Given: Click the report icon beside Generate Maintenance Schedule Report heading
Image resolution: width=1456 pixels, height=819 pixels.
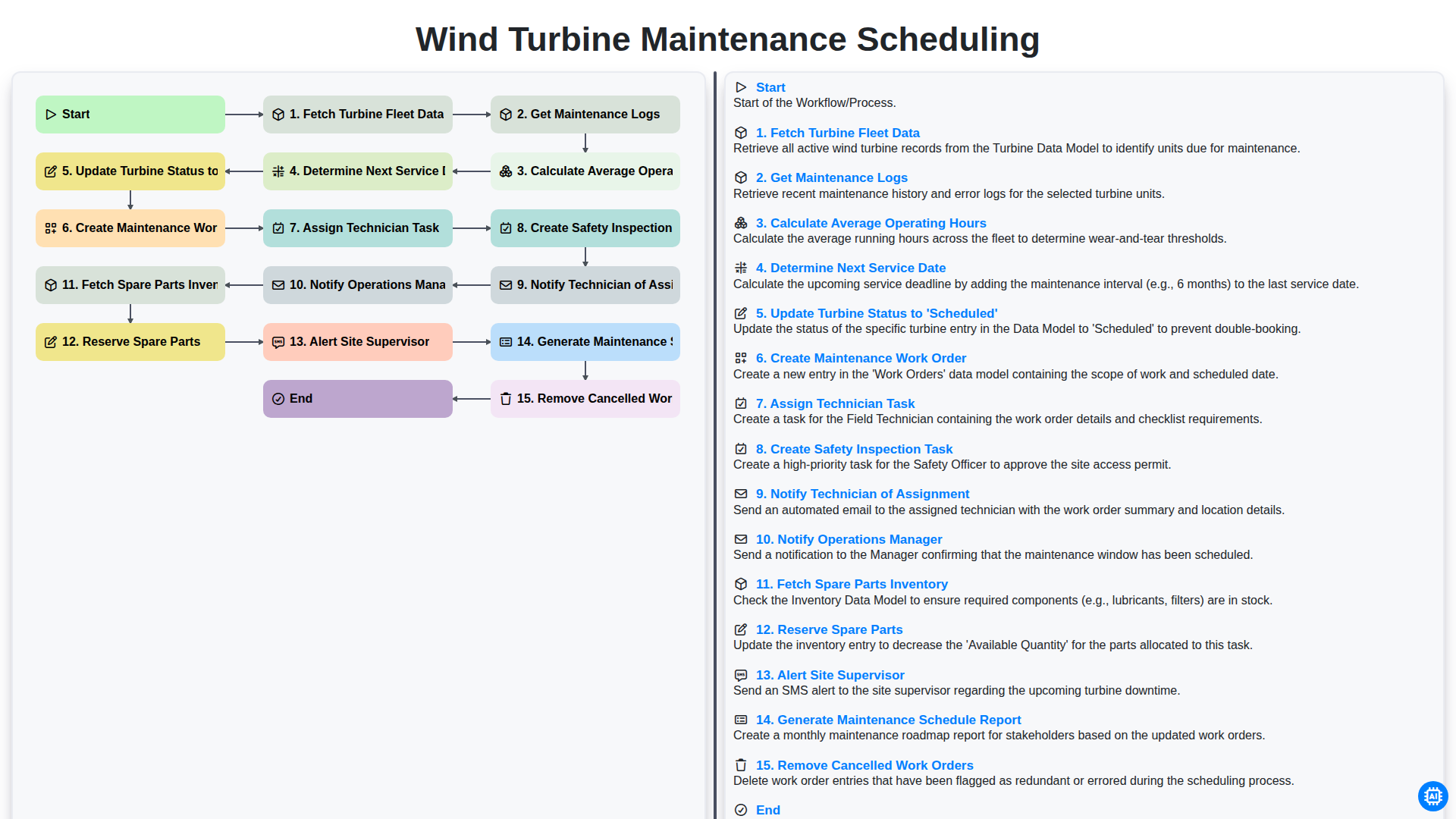Looking at the screenshot, I should click(741, 720).
